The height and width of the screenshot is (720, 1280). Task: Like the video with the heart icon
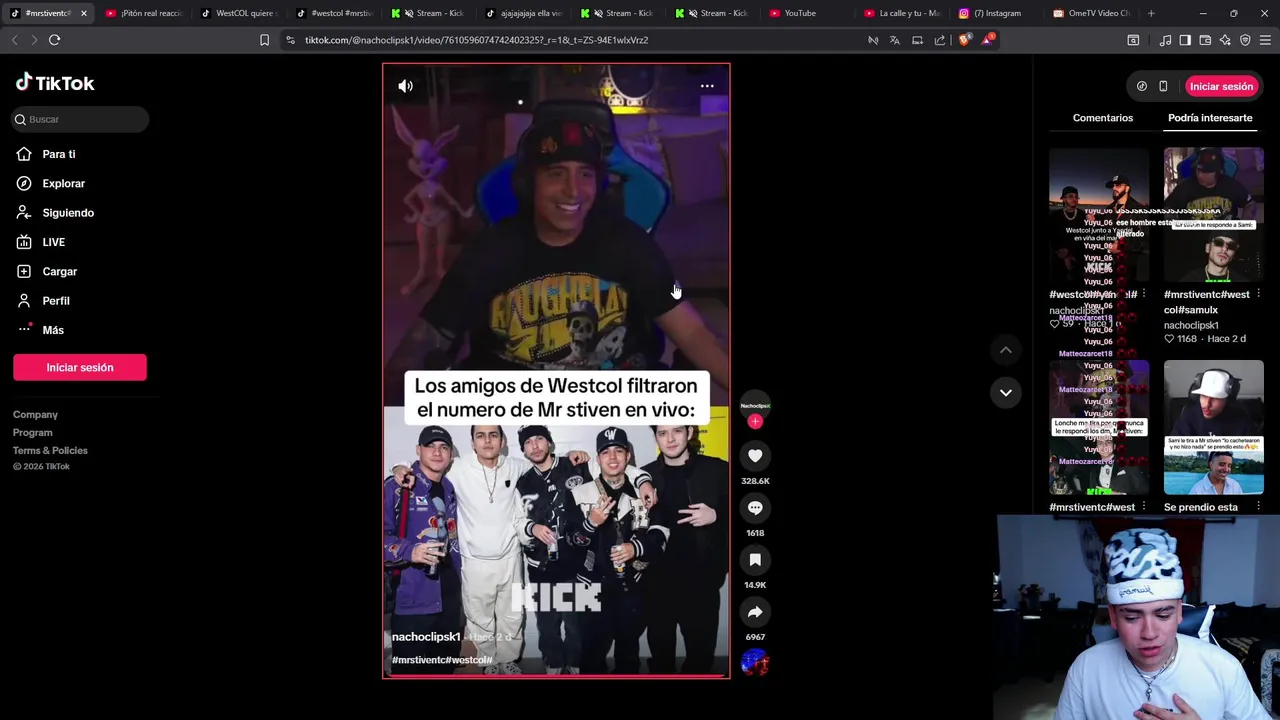[x=755, y=456]
